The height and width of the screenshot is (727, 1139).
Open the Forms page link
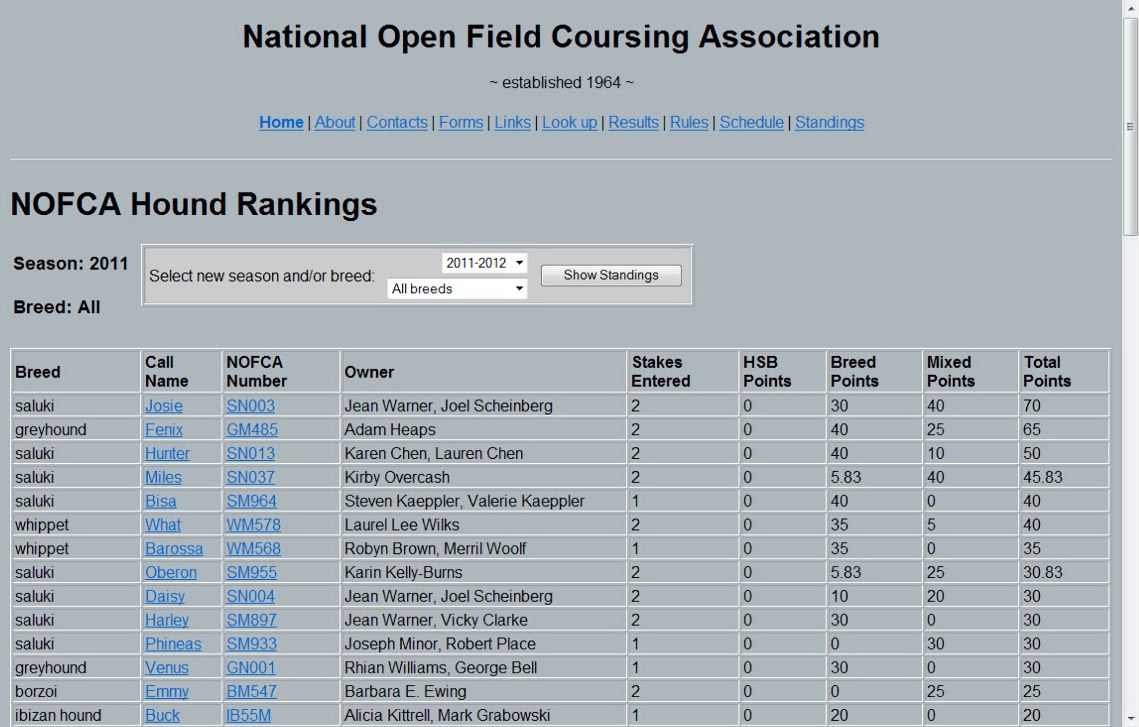[461, 122]
